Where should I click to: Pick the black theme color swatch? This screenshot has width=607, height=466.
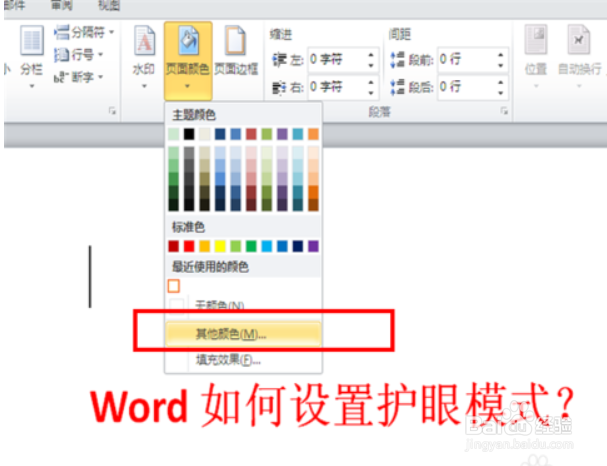pyautogui.click(x=189, y=134)
